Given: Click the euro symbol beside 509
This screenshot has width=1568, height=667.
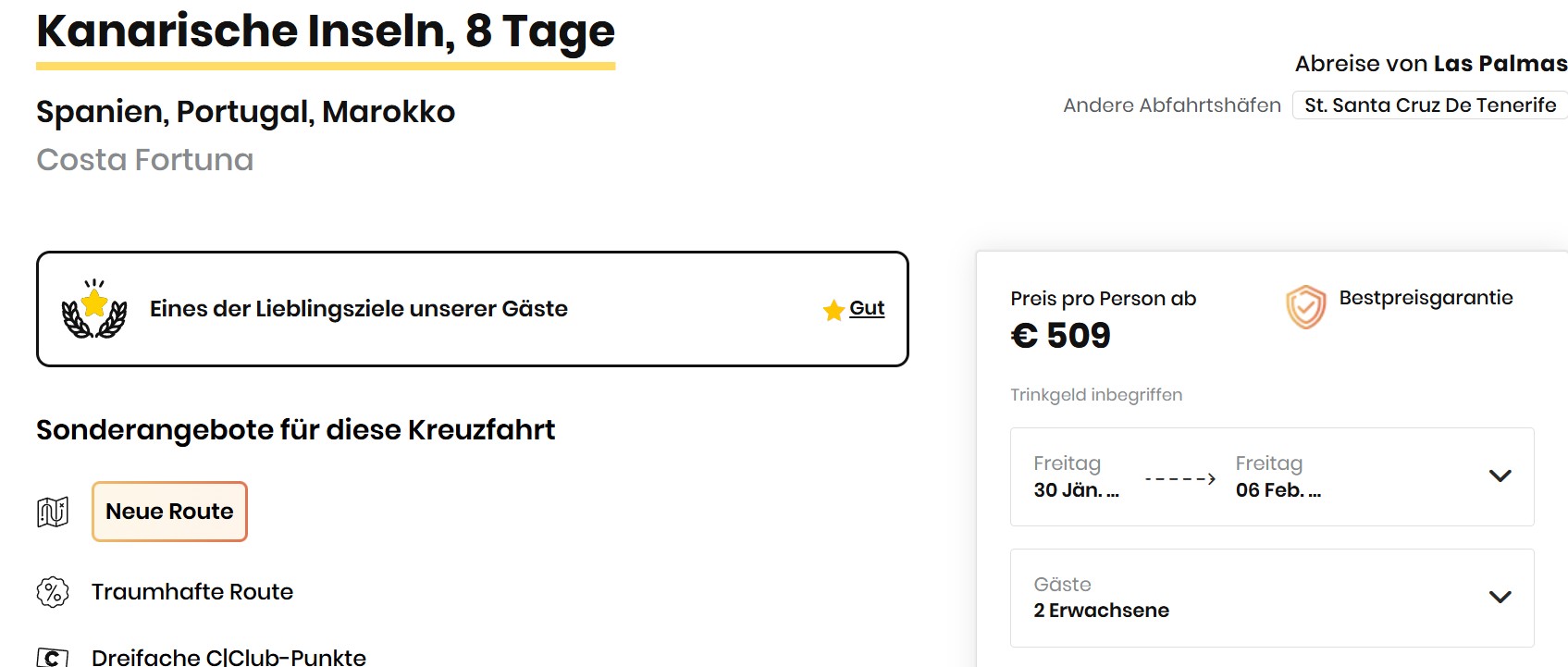Looking at the screenshot, I should (1023, 335).
